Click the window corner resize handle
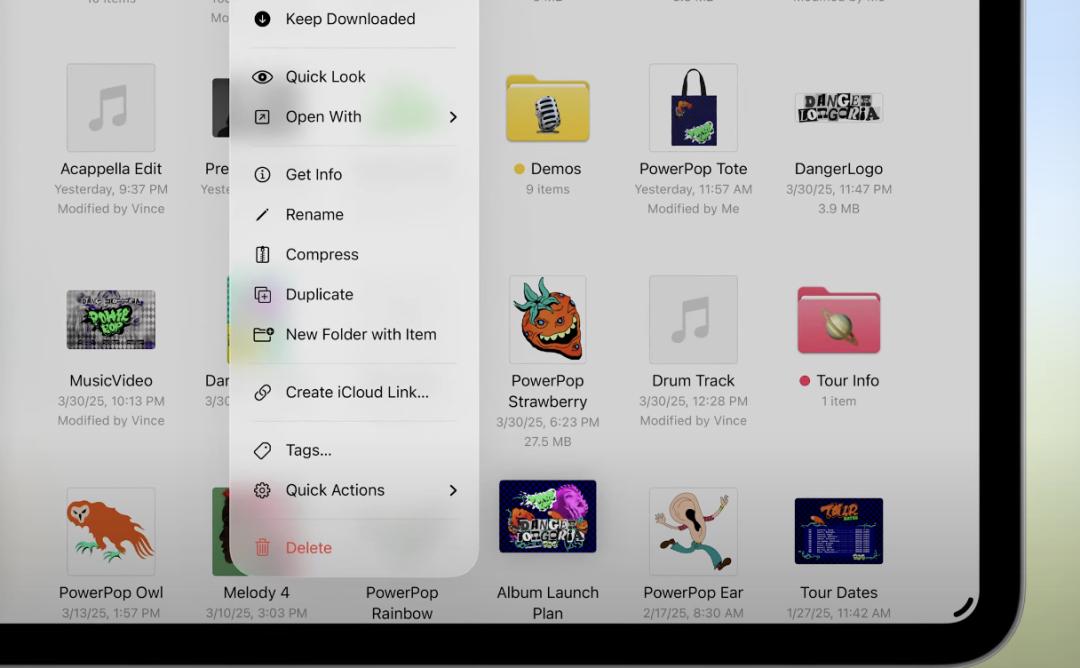Viewport: 1080px width, 668px height. pyautogui.click(x=964, y=606)
